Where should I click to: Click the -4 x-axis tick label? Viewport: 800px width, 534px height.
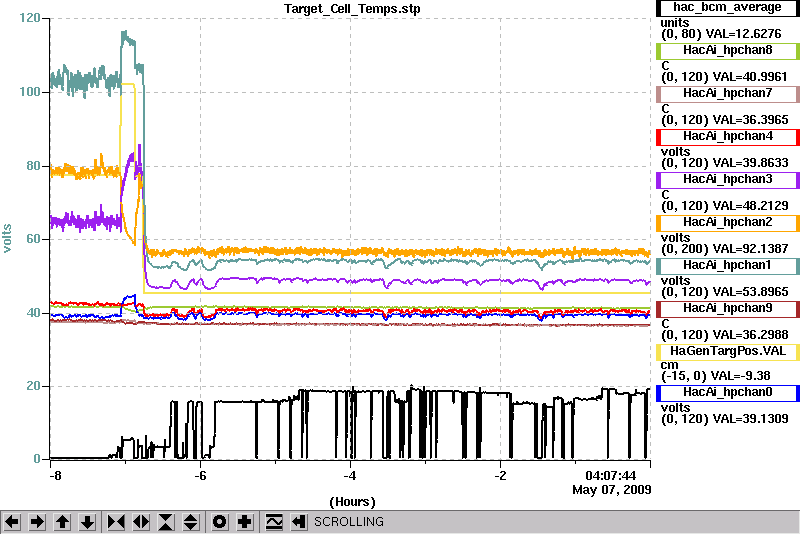(349, 476)
